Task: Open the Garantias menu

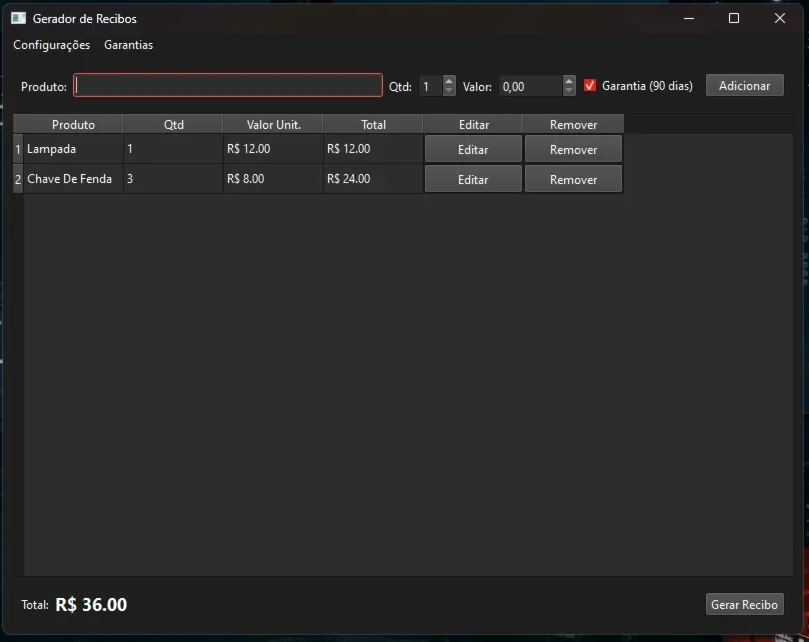Action: click(x=128, y=45)
